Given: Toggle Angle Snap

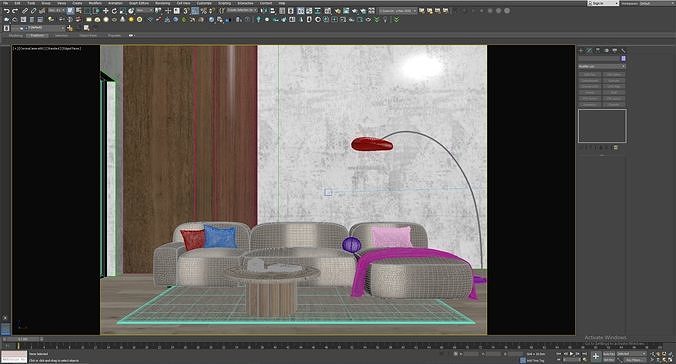Looking at the screenshot, I should (195, 11).
